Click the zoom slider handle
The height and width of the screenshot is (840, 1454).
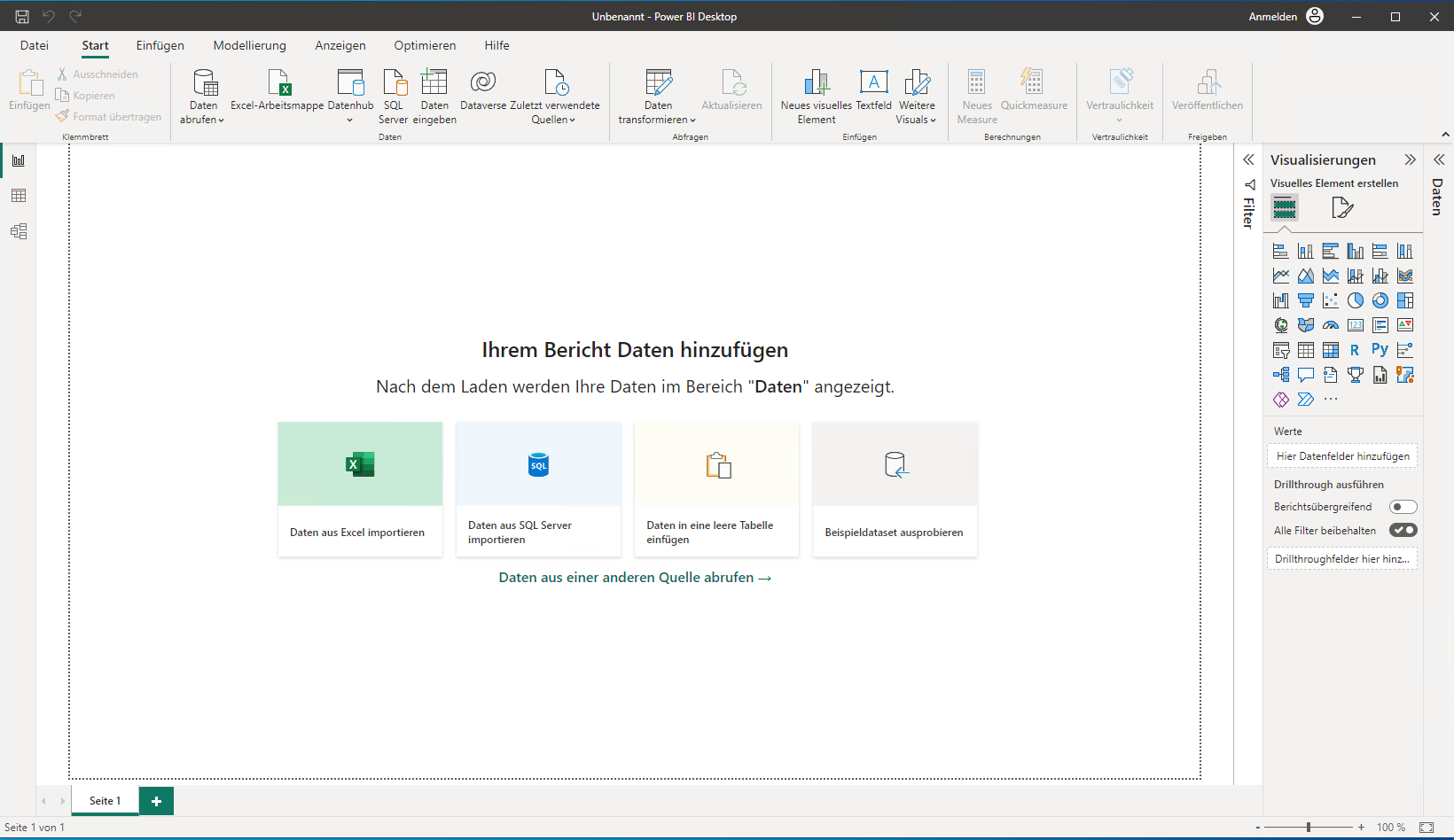(x=1309, y=827)
